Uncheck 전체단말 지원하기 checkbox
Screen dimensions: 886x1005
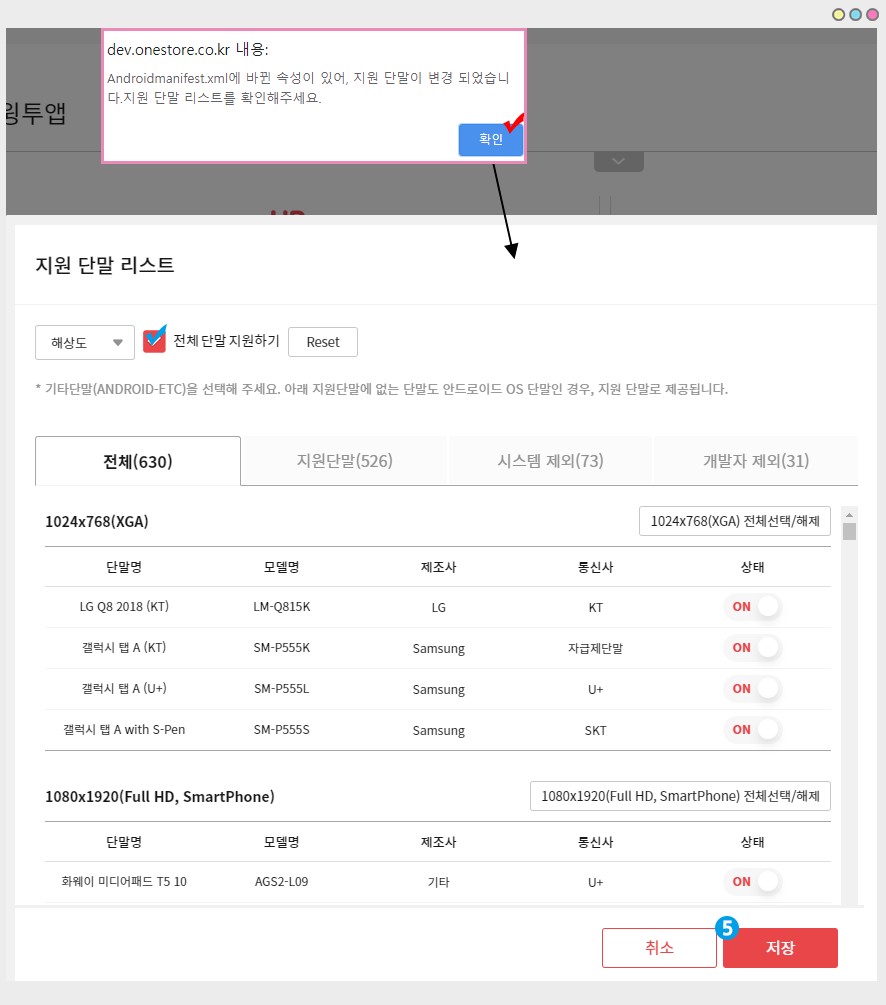(x=154, y=340)
